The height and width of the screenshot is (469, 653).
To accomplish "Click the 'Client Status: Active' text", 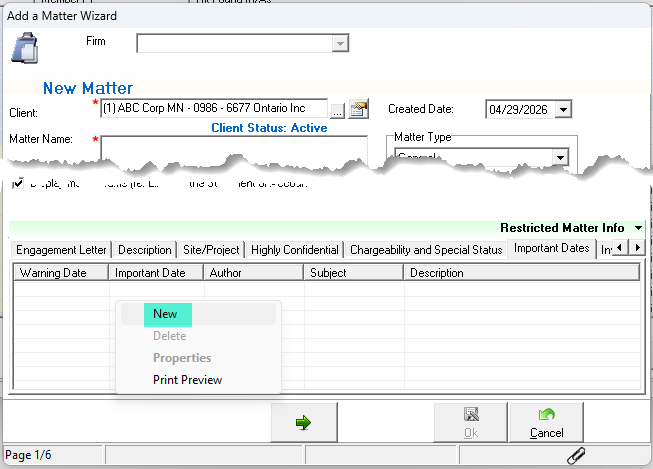I will tap(269, 128).
